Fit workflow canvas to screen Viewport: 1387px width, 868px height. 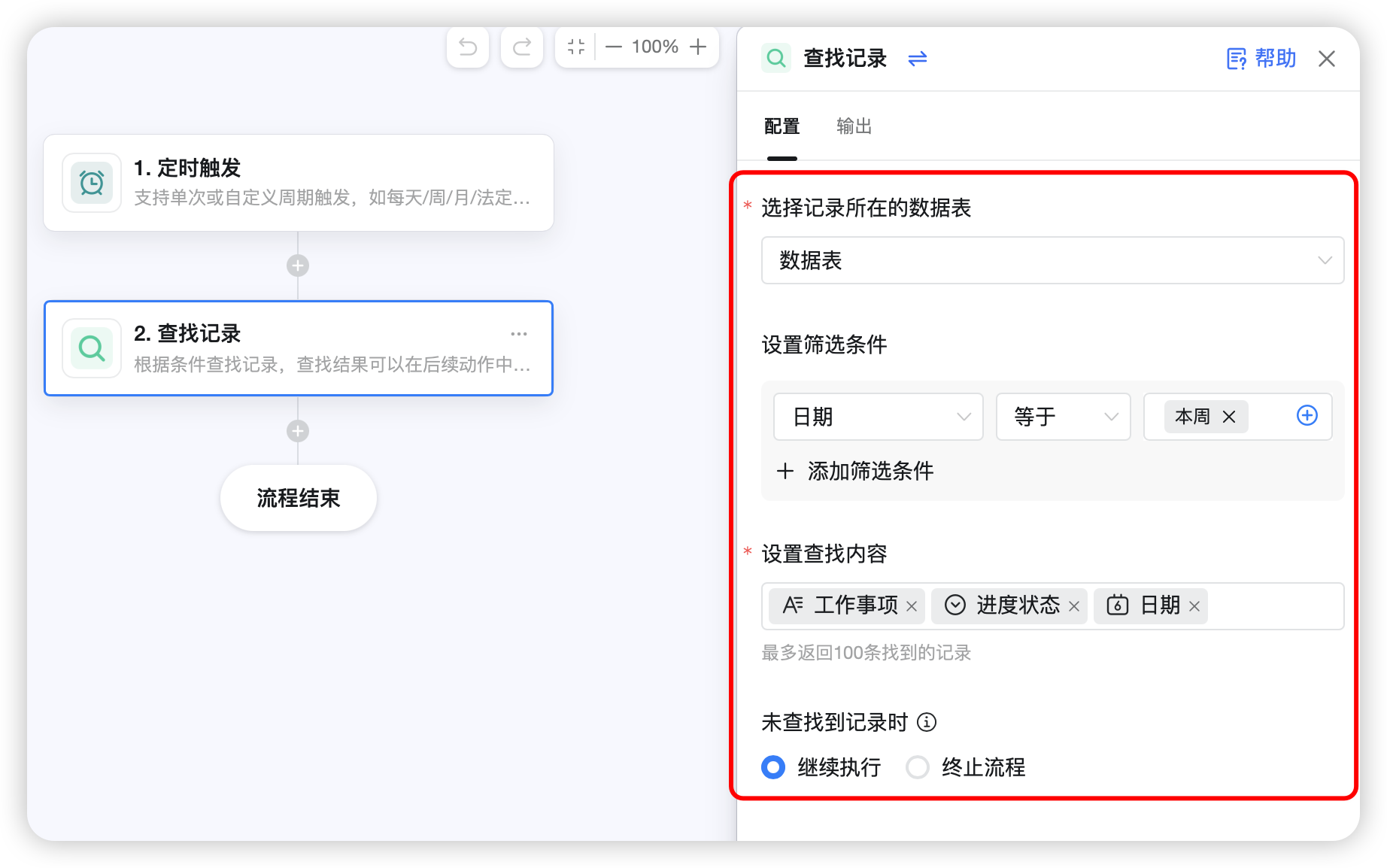576,47
